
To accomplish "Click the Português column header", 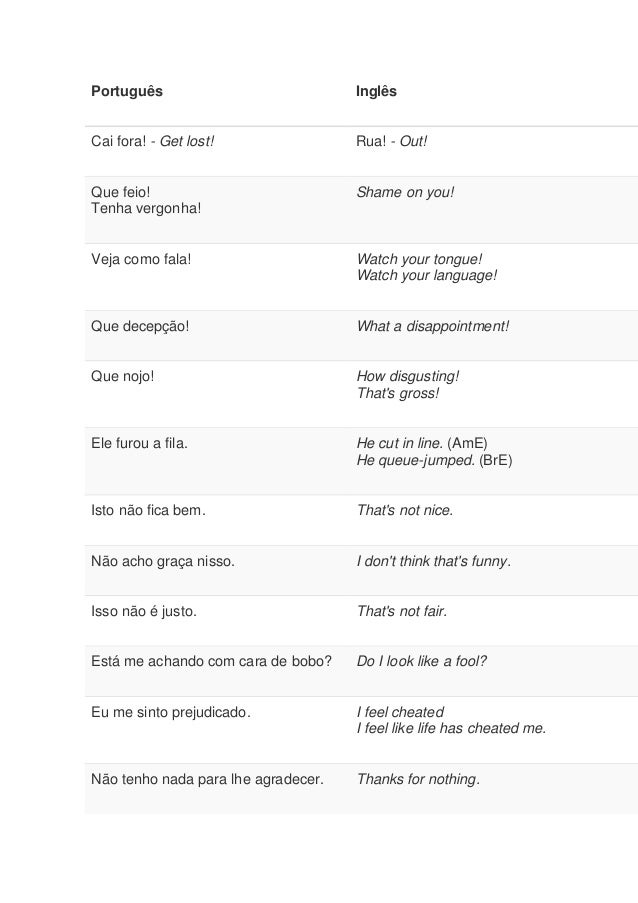I will [x=127, y=92].
